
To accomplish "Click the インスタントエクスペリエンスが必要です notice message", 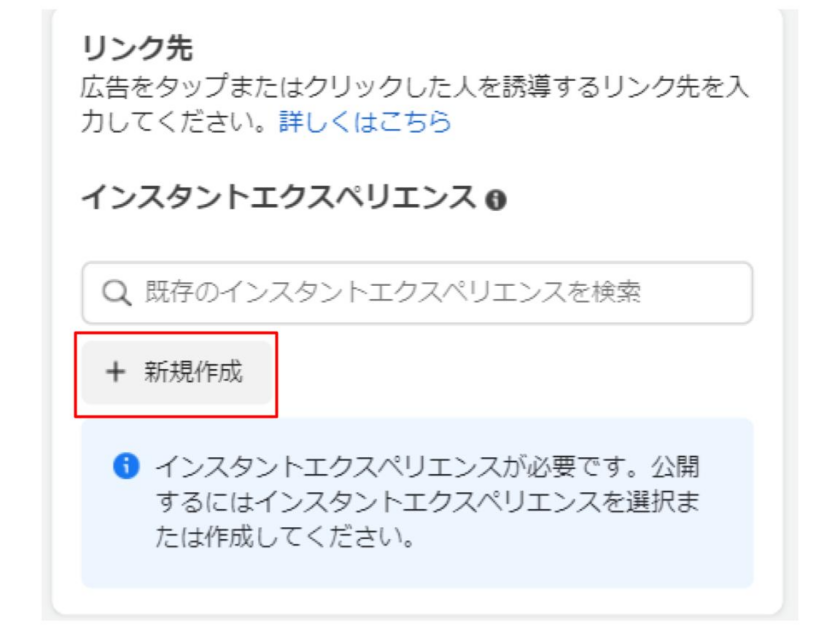I will tap(428, 502).
